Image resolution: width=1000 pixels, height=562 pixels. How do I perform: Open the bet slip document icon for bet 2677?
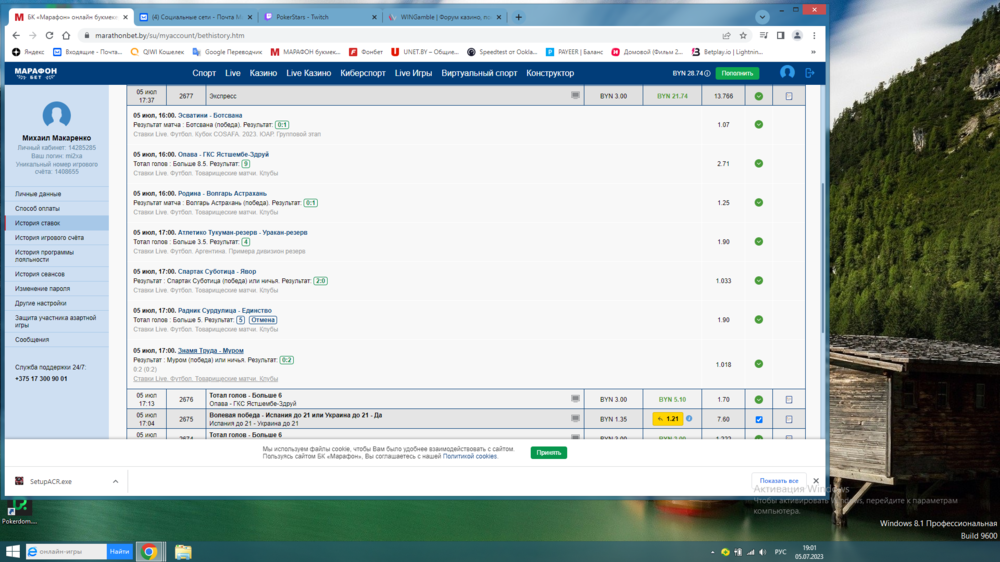[789, 97]
